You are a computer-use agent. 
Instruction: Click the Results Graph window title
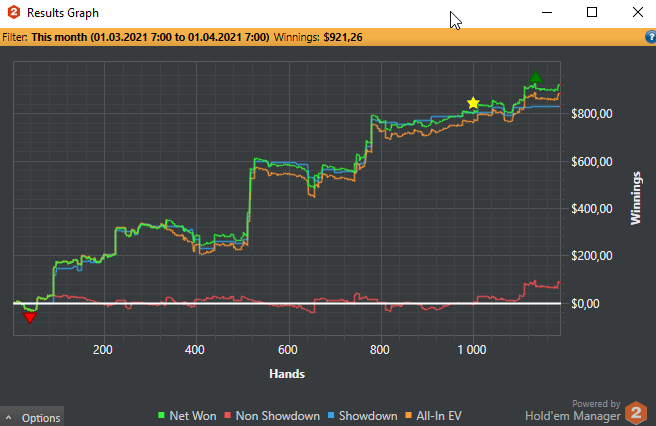pyautogui.click(x=63, y=13)
